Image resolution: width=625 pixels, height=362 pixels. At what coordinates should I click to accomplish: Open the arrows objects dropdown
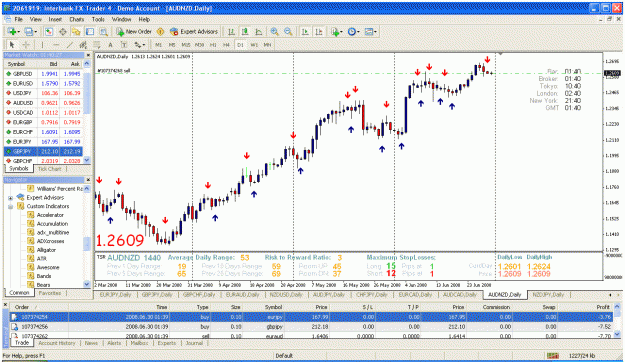point(140,45)
